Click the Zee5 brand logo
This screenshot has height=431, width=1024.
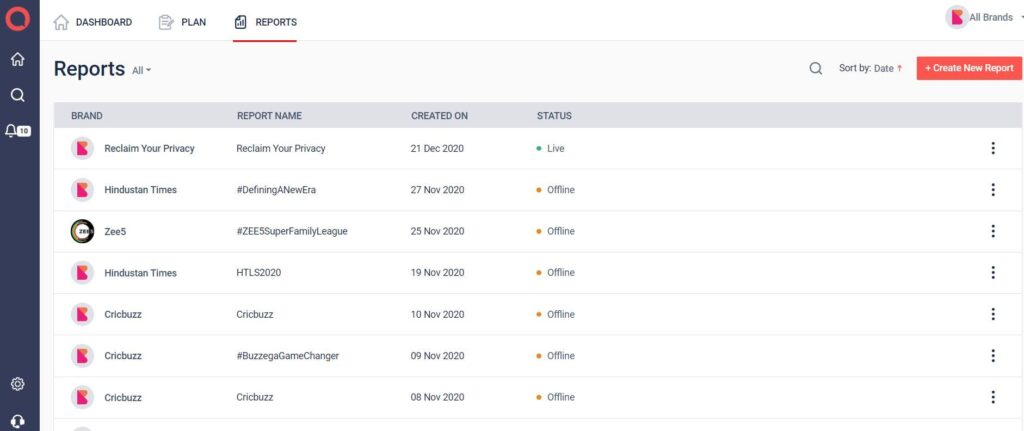82,231
